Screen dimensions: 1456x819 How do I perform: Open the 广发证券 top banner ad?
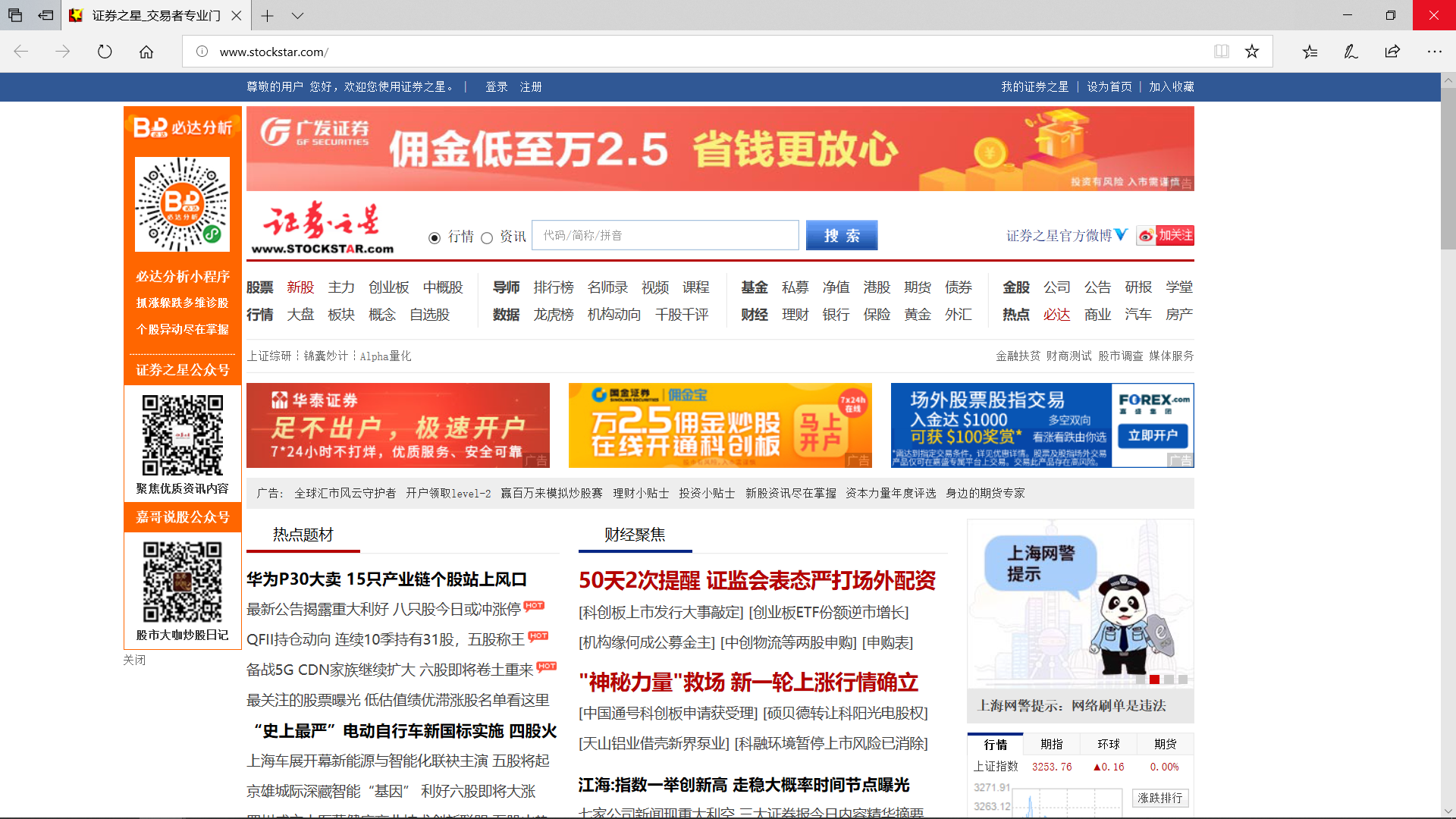pyautogui.click(x=720, y=149)
